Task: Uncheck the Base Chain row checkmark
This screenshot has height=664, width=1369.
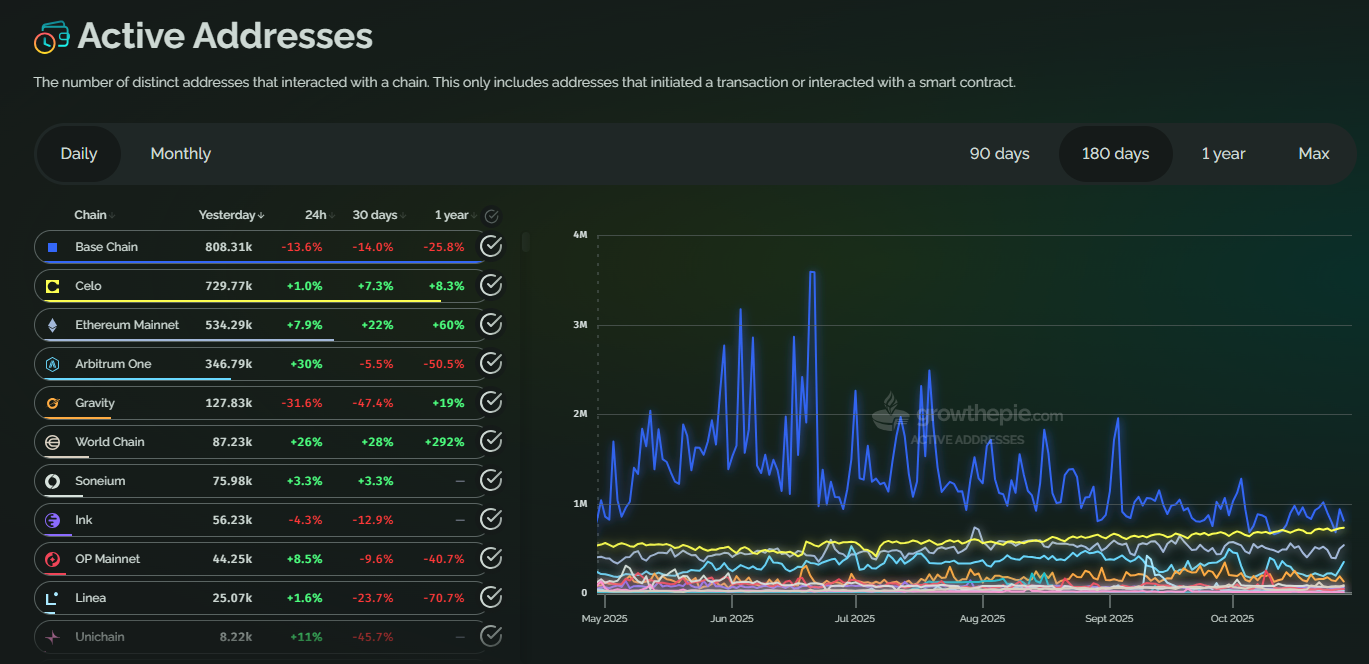Action: pos(491,246)
